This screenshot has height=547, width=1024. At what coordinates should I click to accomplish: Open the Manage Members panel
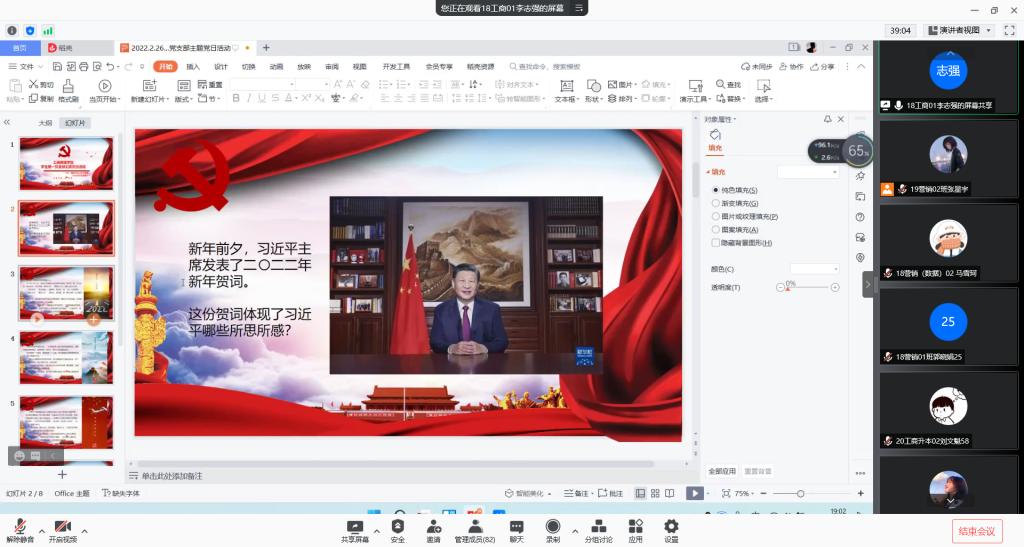(x=475, y=526)
